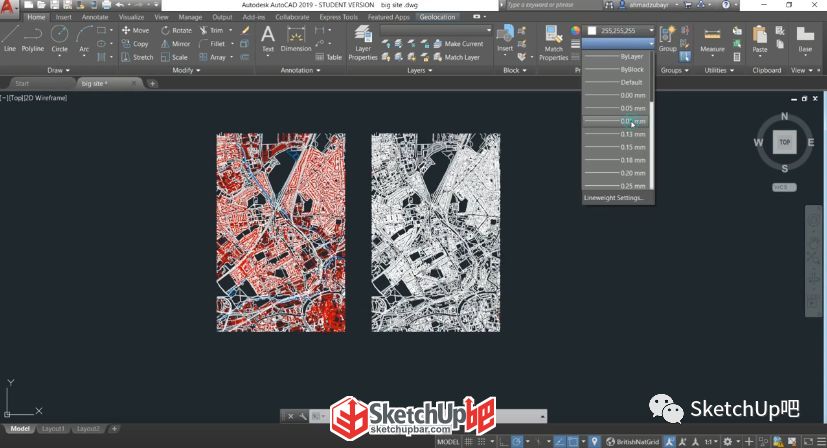The width and height of the screenshot is (827, 448).
Task: Activate the Move command
Action: click(x=136, y=30)
